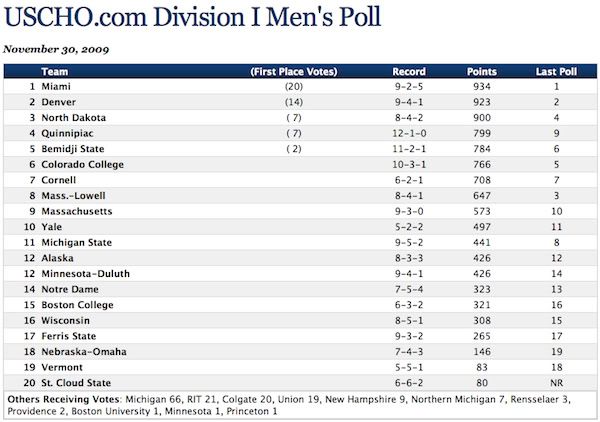Click the North Dakota team name
600x422 pixels.
click(72, 118)
